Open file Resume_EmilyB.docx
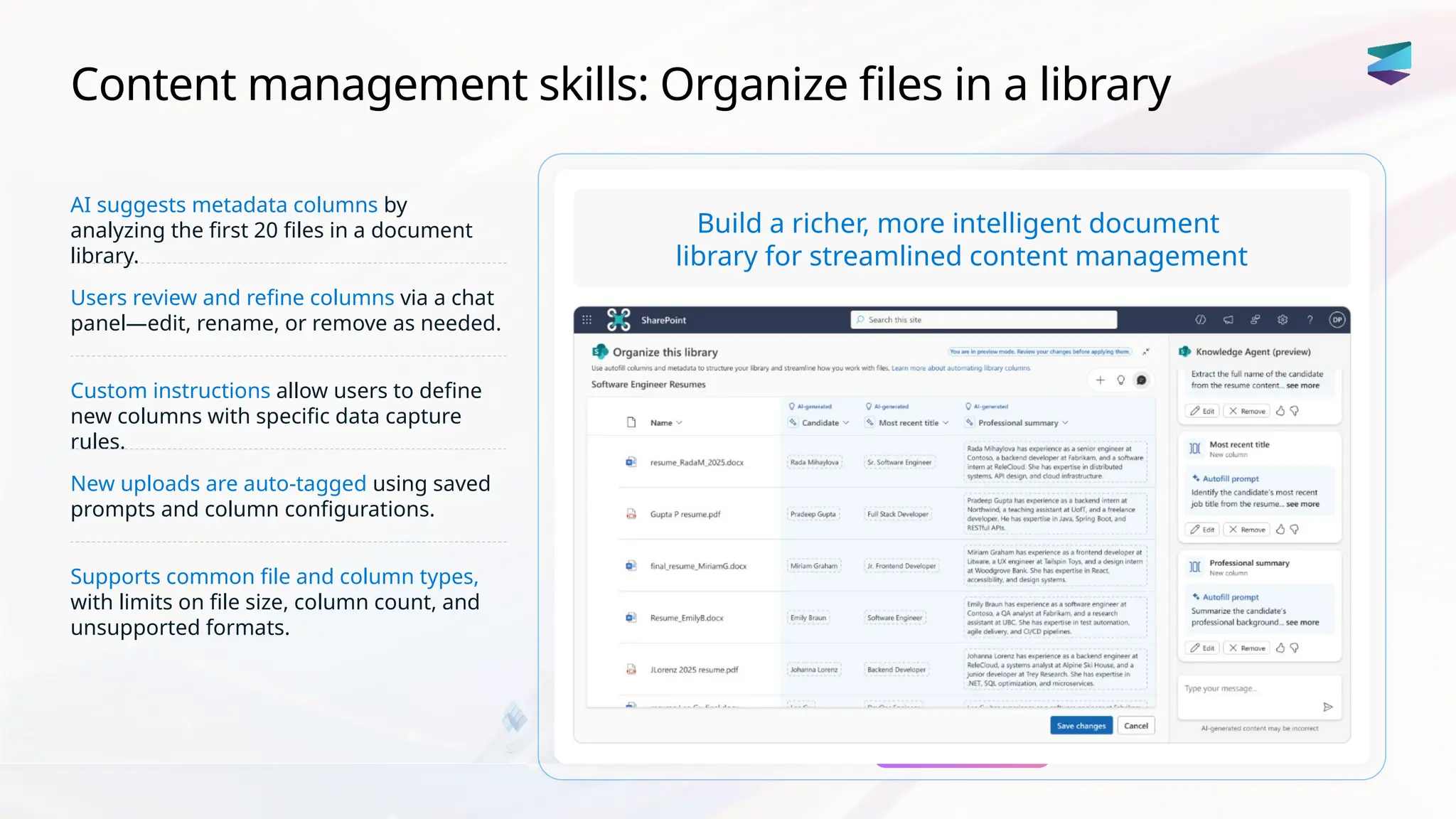This screenshot has height=819, width=1456. 687,618
